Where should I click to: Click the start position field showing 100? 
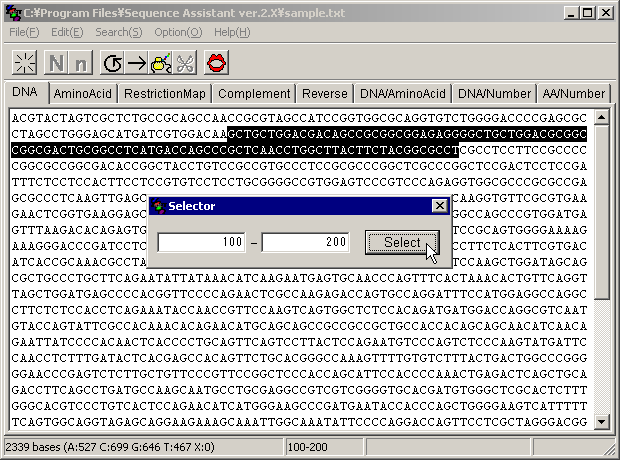(201, 242)
